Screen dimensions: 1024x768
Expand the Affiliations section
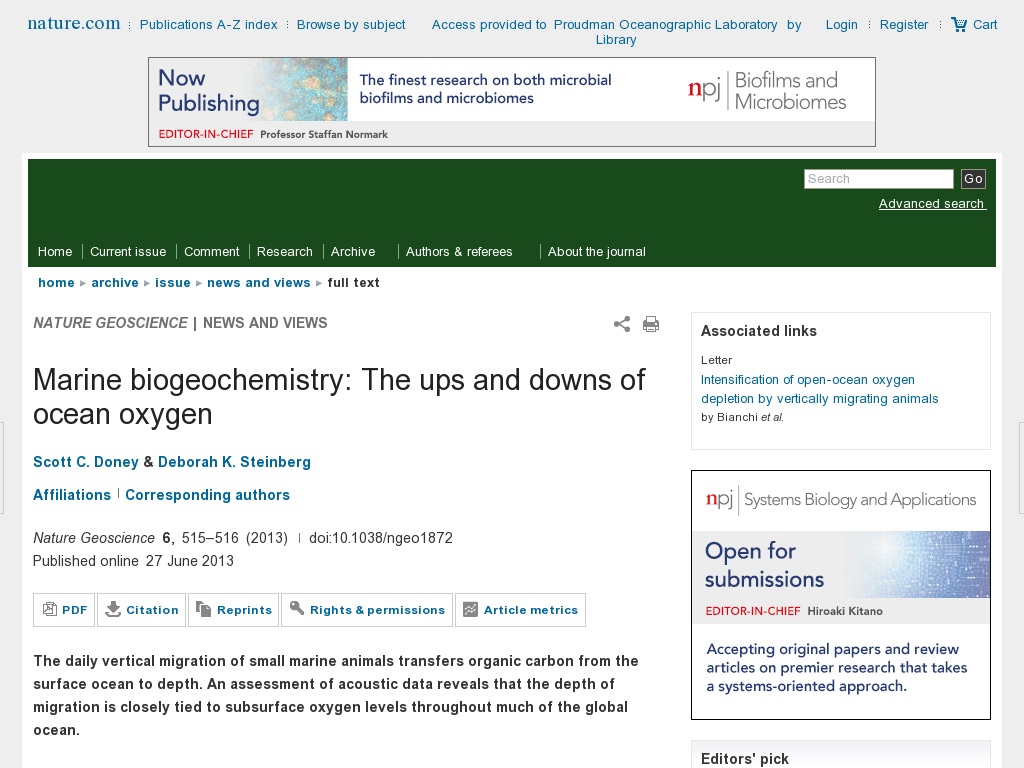(x=72, y=495)
